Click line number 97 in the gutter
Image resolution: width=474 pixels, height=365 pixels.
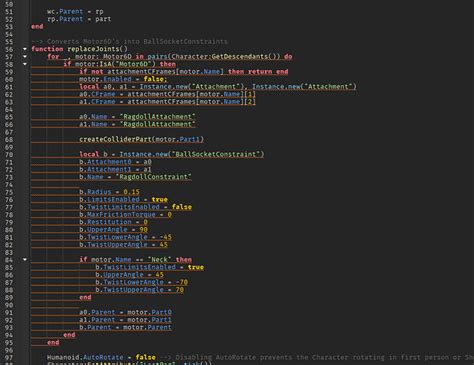point(9,358)
